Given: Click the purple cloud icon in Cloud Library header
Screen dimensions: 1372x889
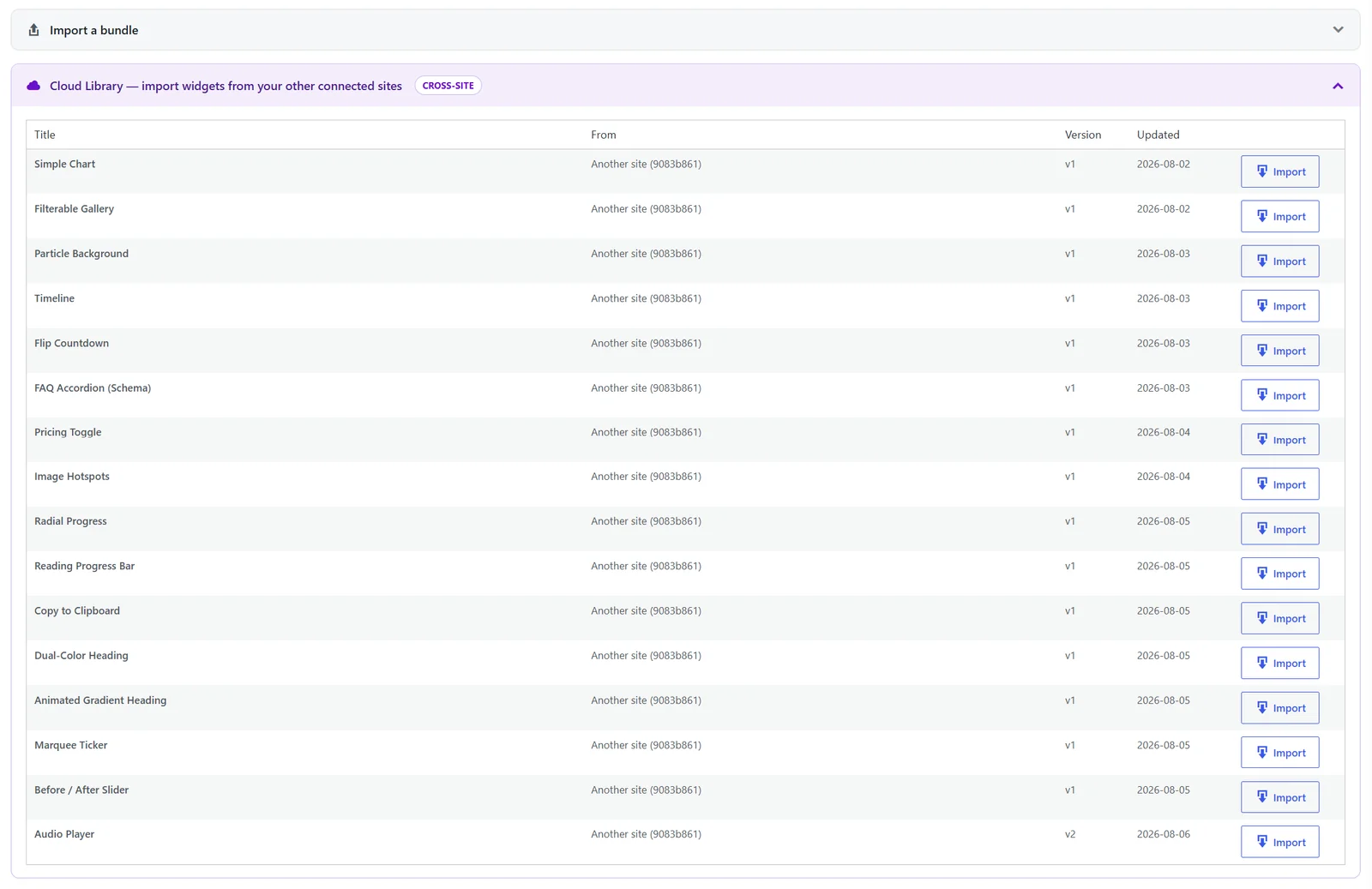Looking at the screenshot, I should point(33,86).
